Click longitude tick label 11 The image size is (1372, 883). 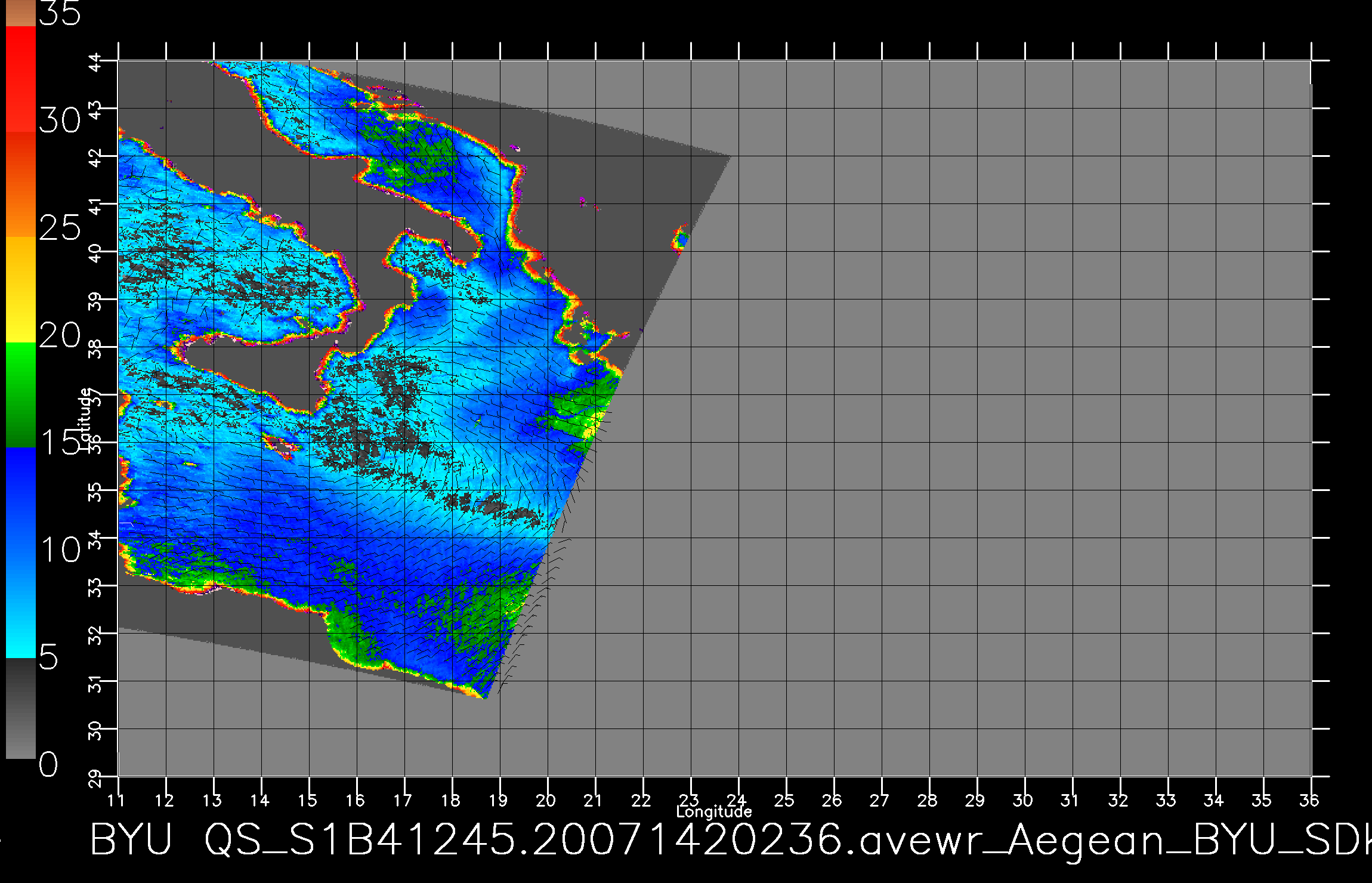coord(117,800)
